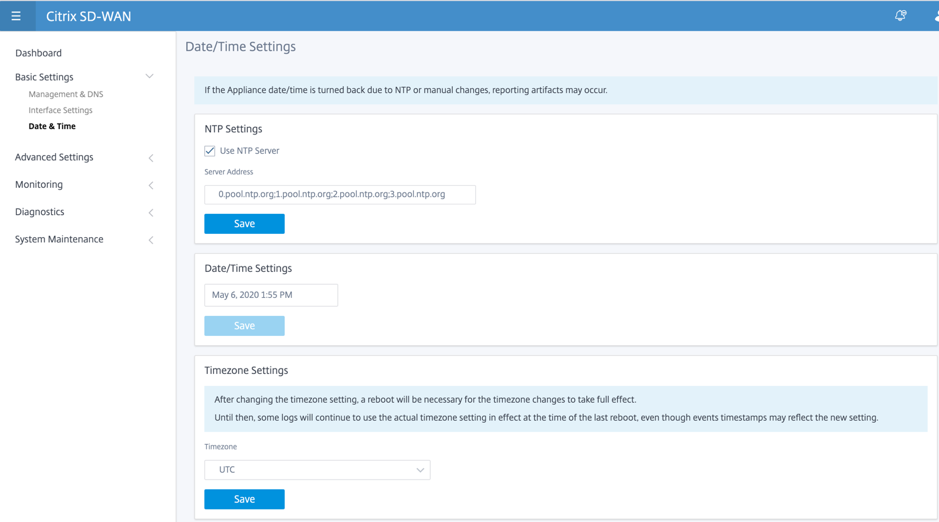Collapse the Basic Settings section chevron
Screen dimensions: 939x522
150,77
